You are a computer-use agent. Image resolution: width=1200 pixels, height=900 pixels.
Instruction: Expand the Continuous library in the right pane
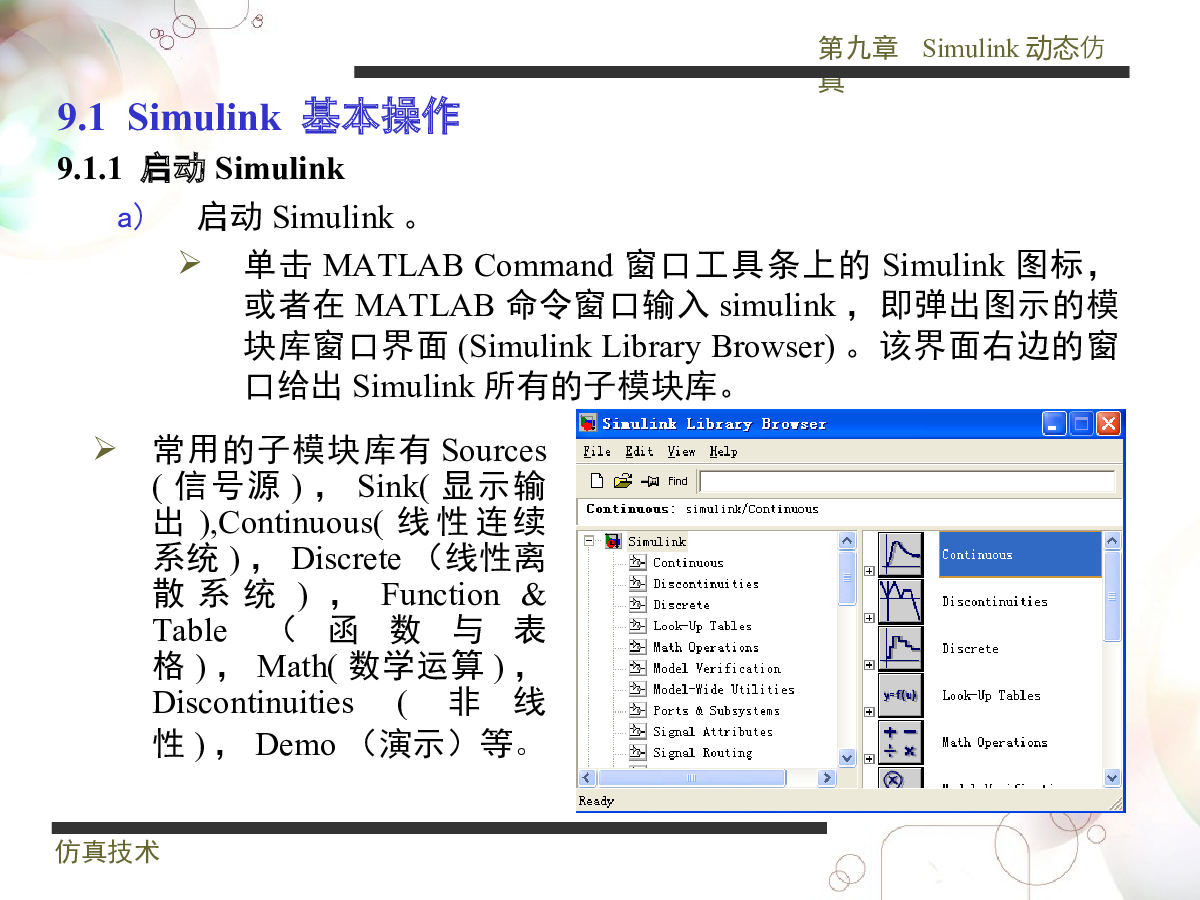(869, 571)
